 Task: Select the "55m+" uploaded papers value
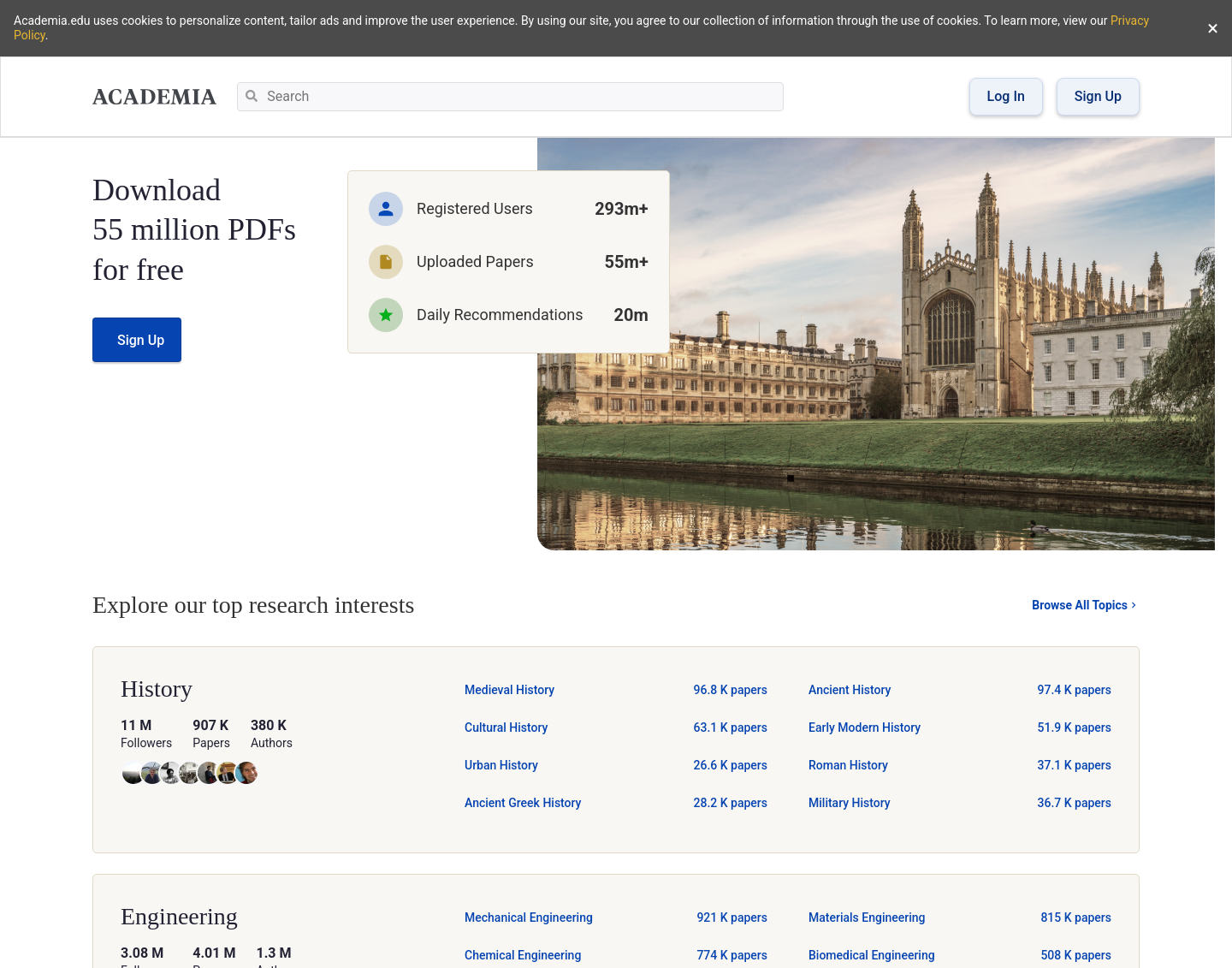click(626, 262)
